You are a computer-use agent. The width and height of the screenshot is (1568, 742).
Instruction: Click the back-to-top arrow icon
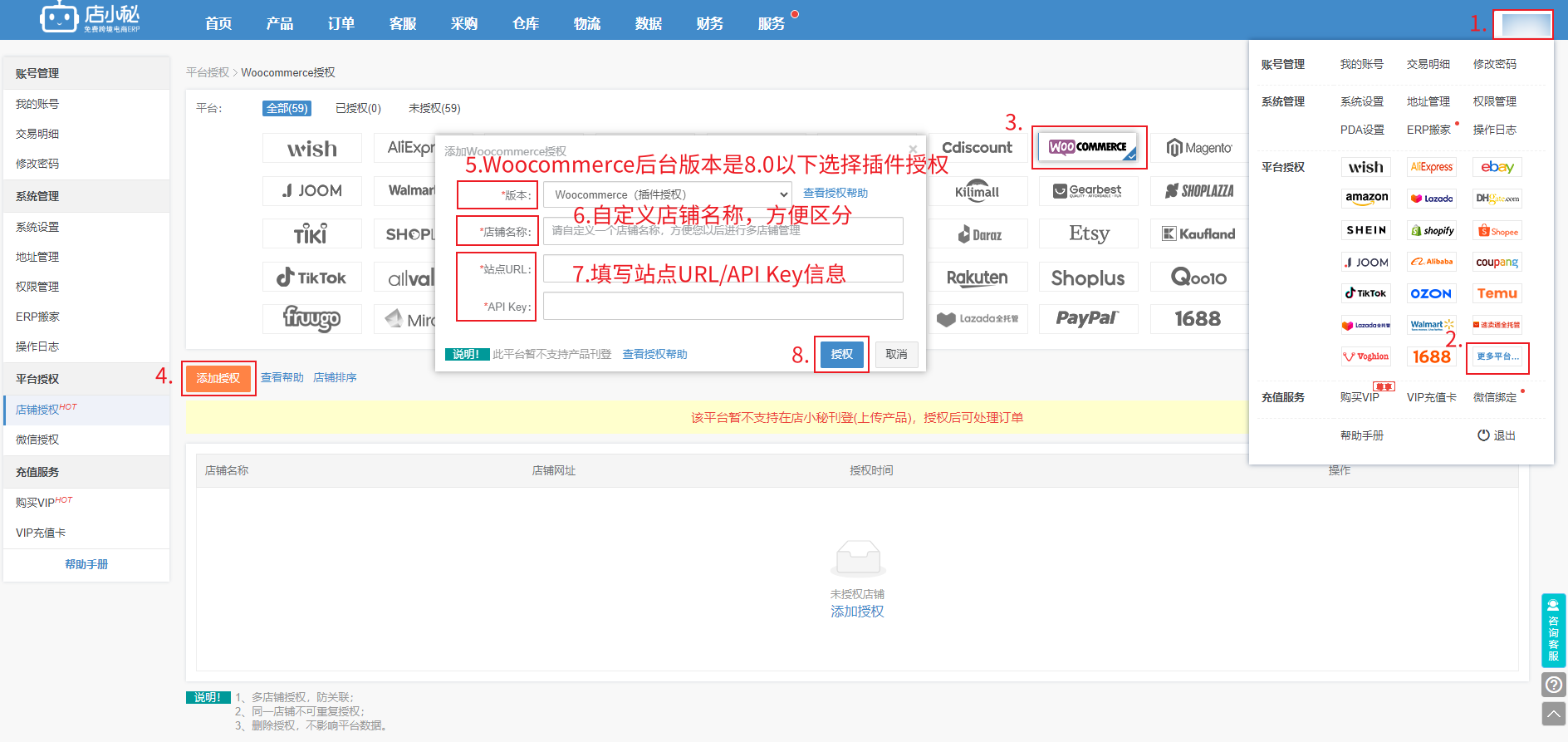(x=1554, y=714)
